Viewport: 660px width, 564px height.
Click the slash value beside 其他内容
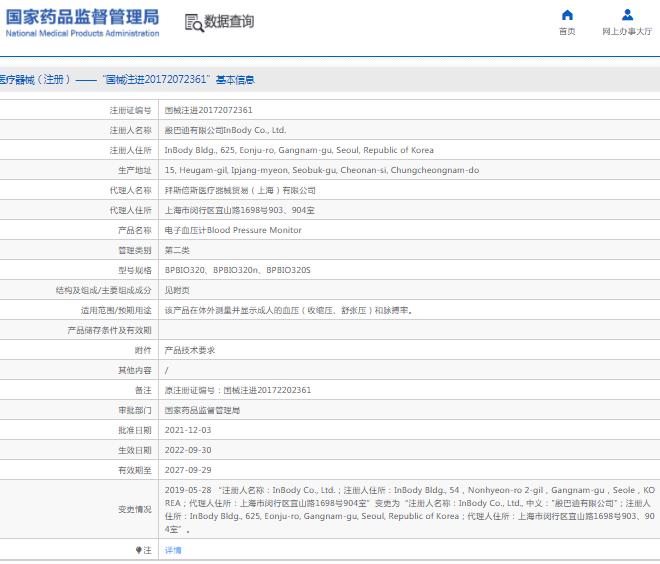click(x=167, y=370)
